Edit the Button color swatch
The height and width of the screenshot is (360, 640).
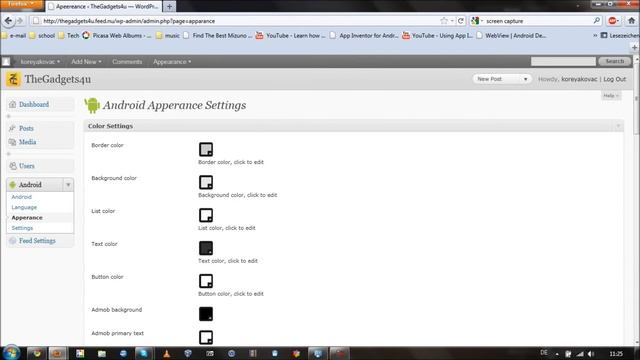pos(206,281)
